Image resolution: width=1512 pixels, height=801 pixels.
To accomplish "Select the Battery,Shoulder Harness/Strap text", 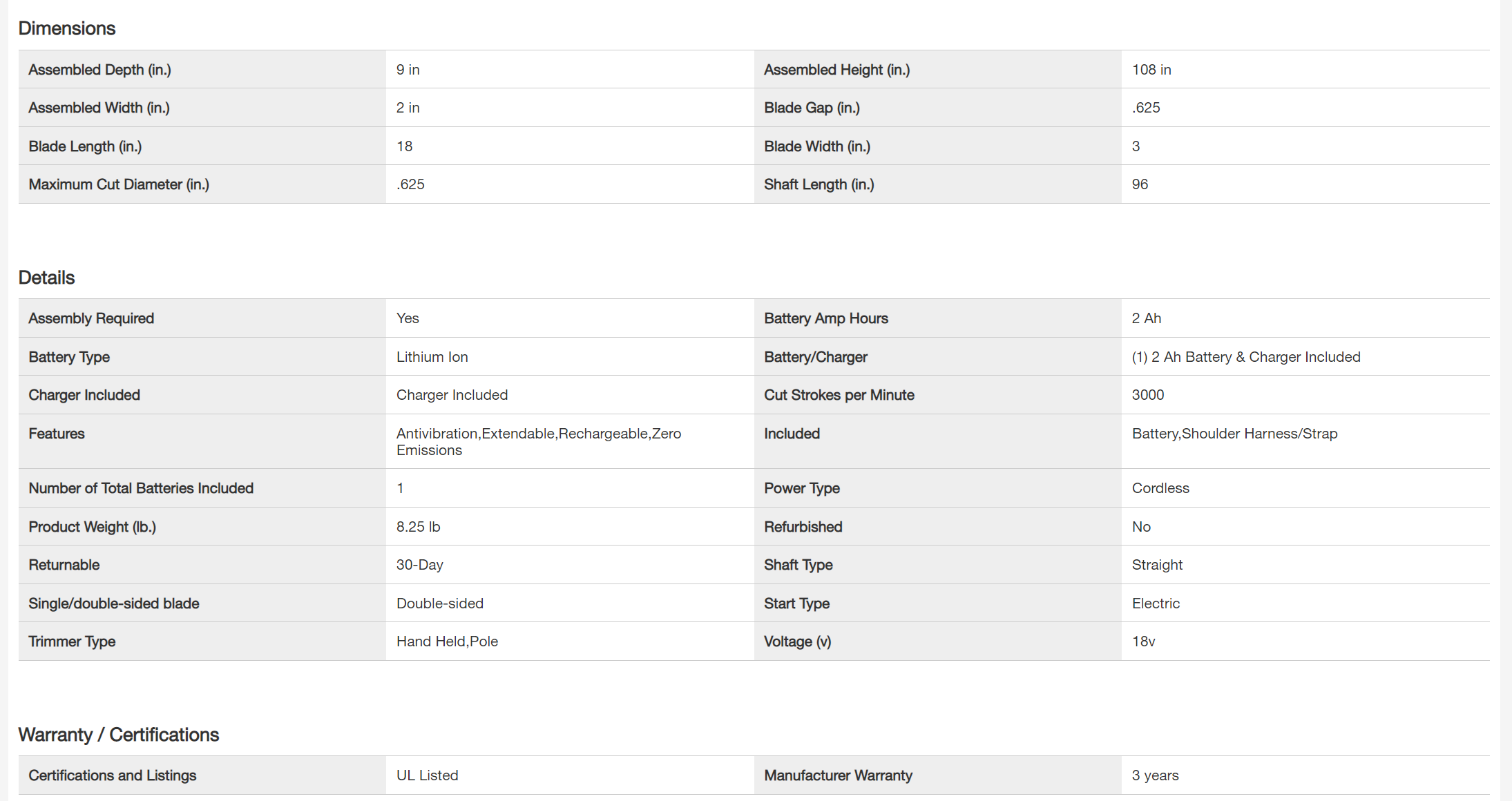I will click(1234, 434).
